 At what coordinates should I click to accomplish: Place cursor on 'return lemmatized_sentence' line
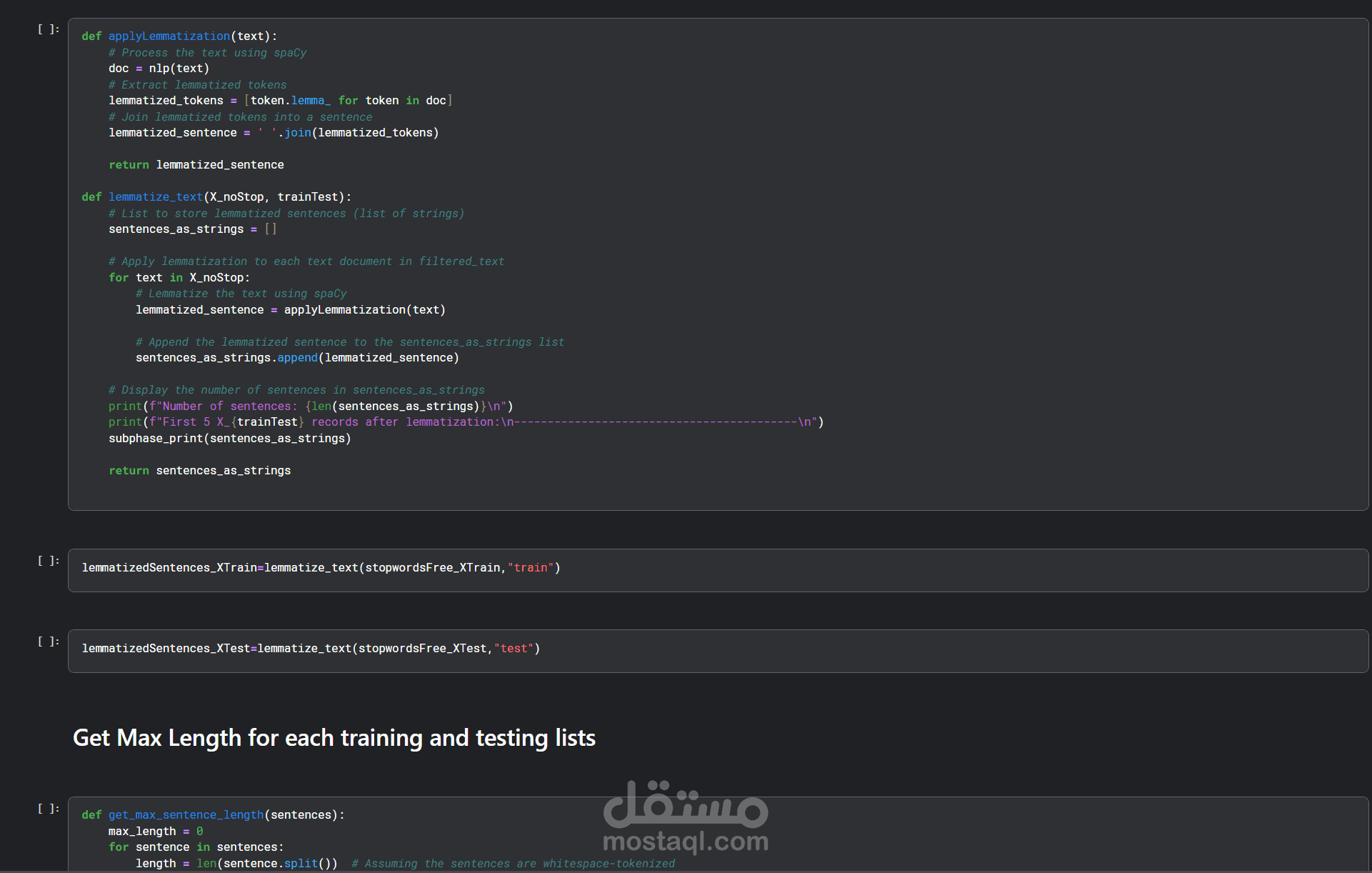point(196,165)
